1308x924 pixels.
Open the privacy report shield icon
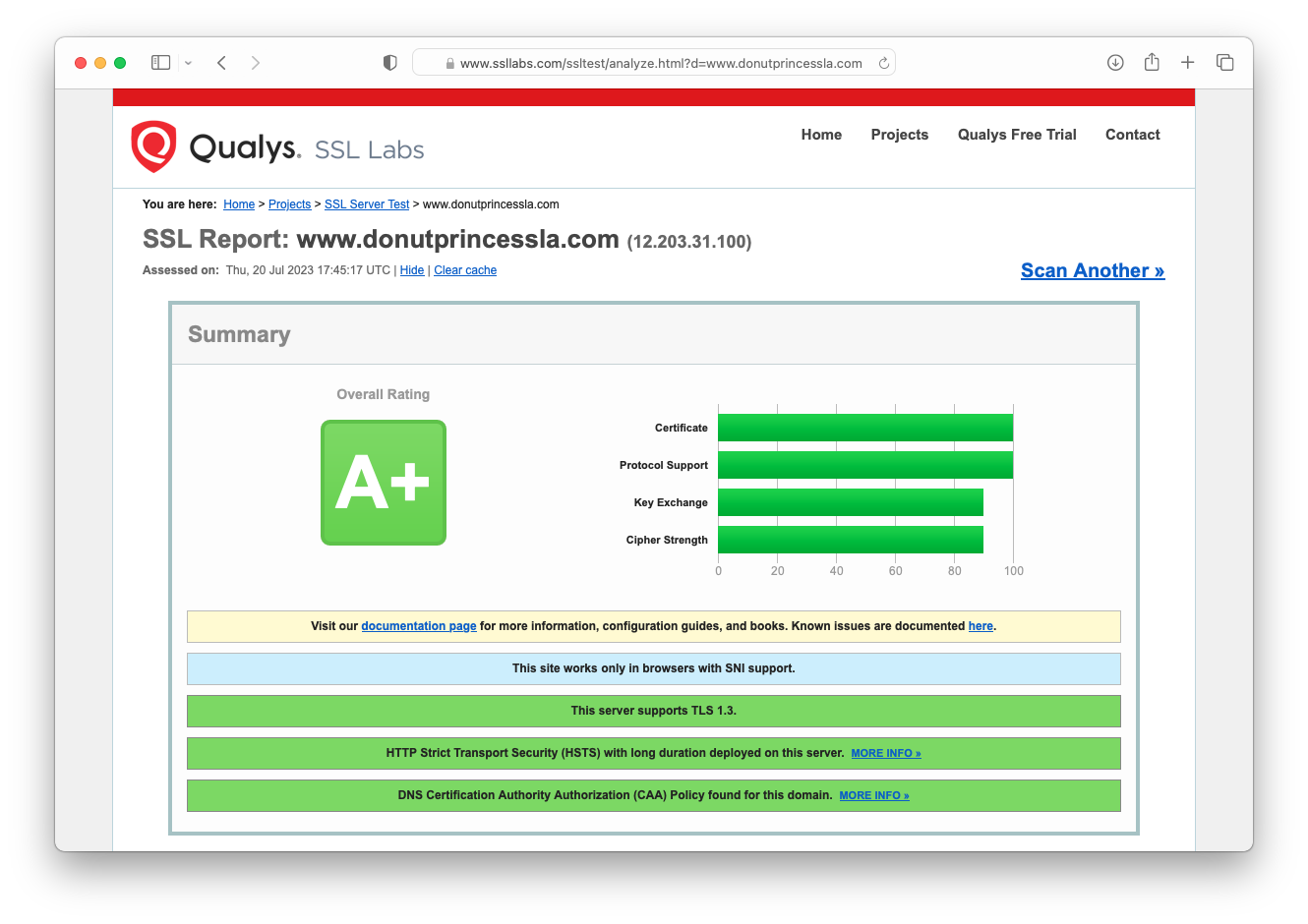coord(390,63)
